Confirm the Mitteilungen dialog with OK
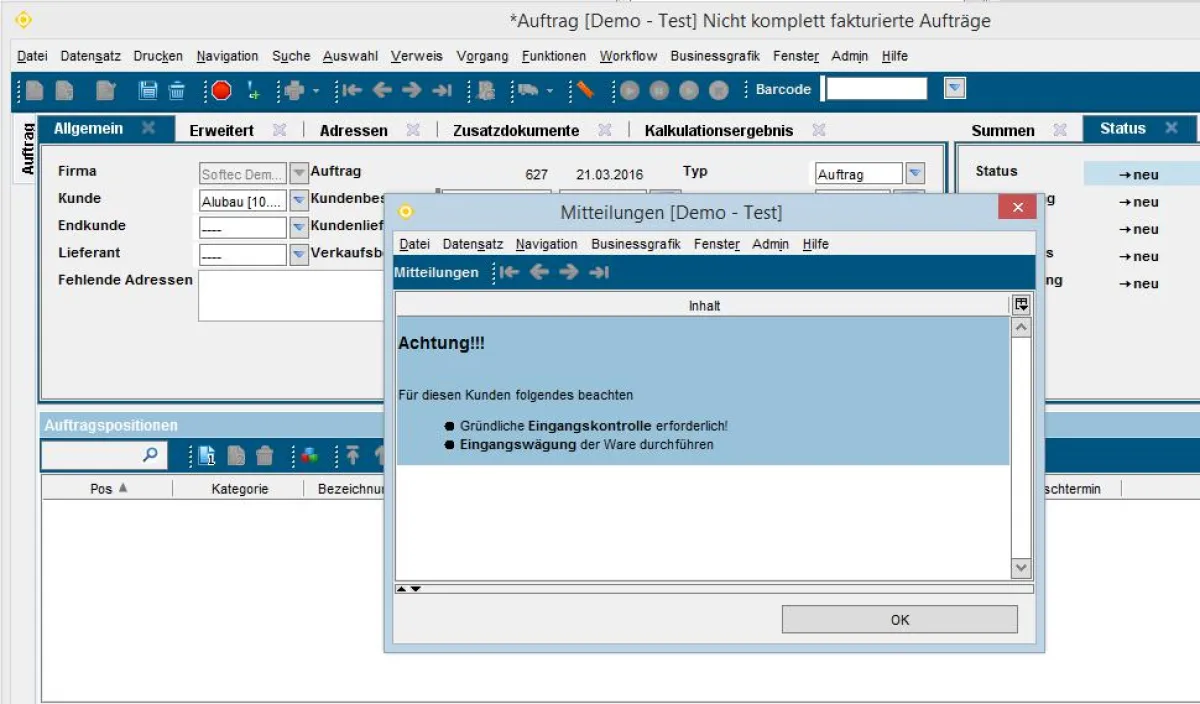 tap(899, 619)
